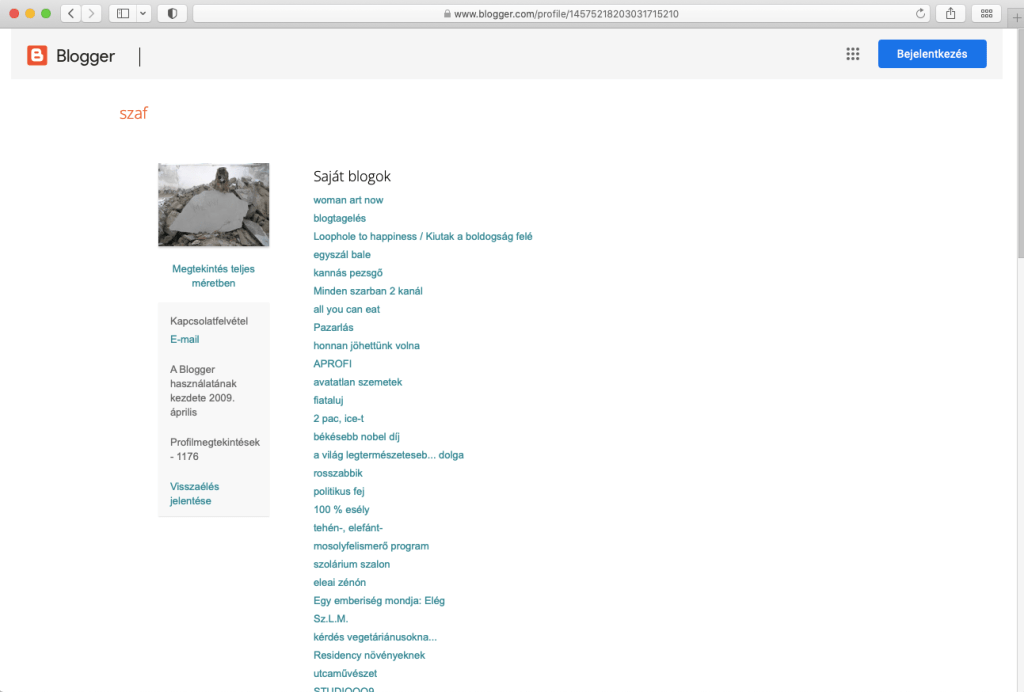Click the Profilmegtekintések - 1176 text
Screen dimensions: 1024x692
(215, 449)
